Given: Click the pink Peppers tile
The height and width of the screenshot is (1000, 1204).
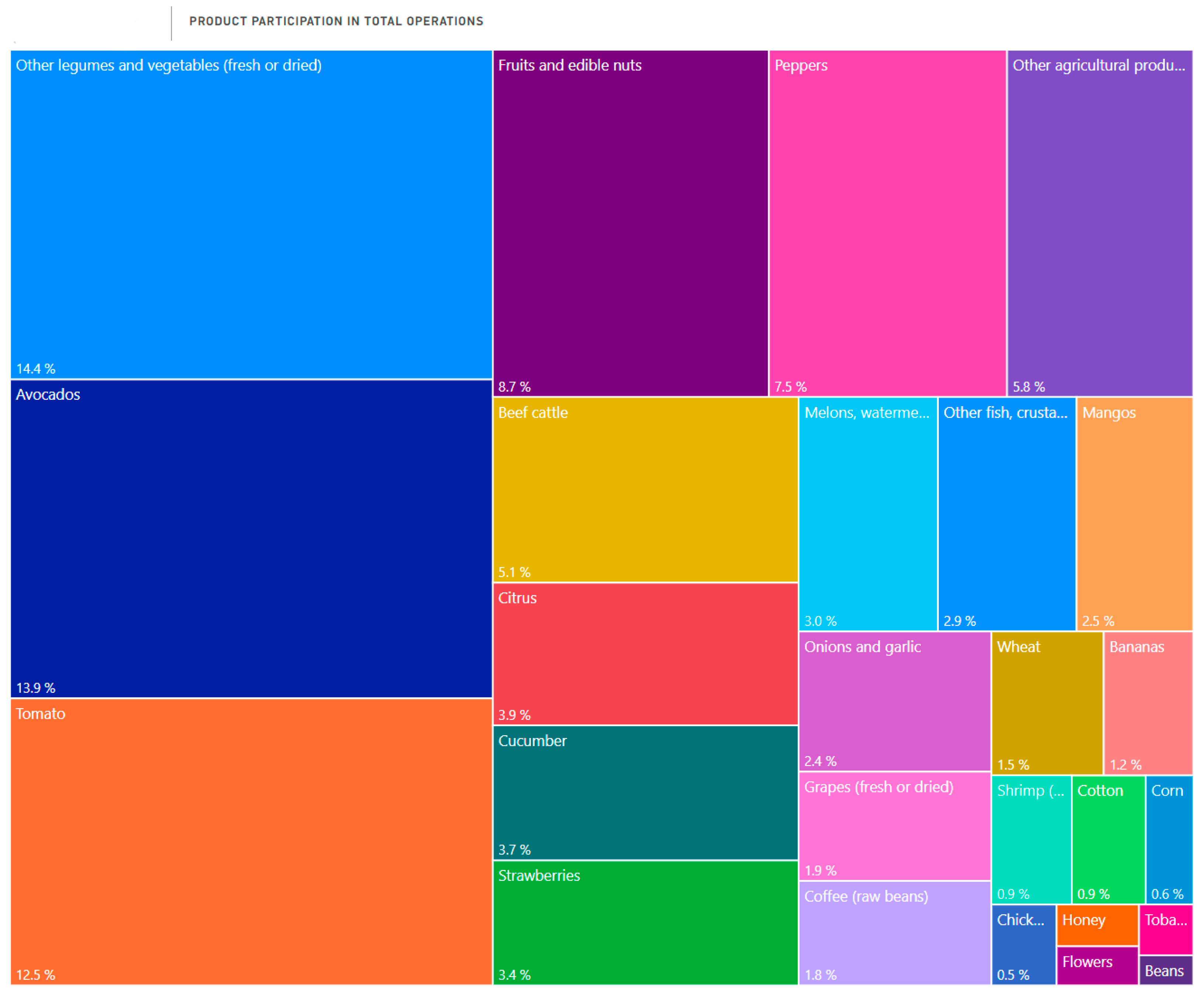Looking at the screenshot, I should 887,224.
